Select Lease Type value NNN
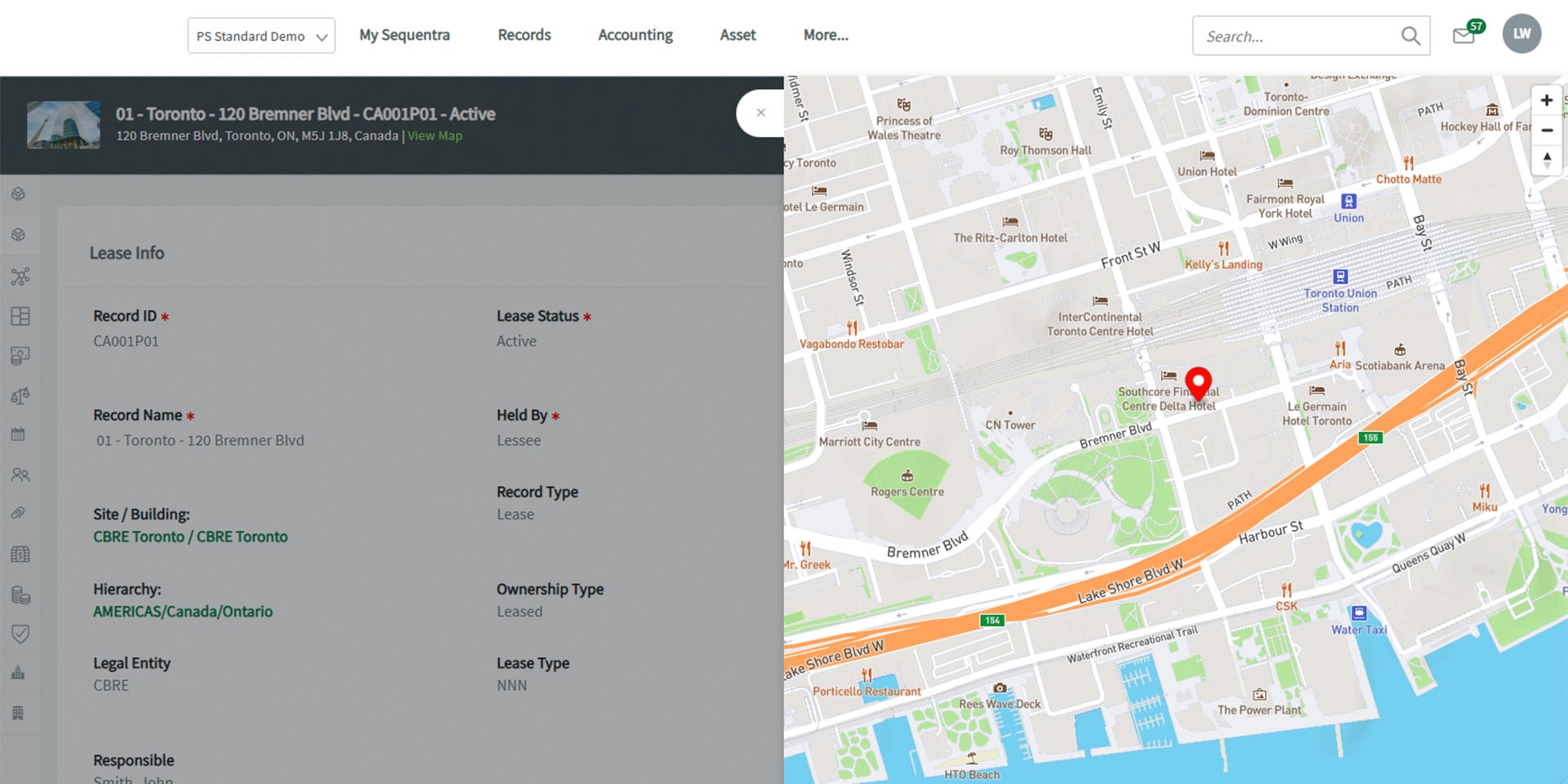 click(512, 685)
